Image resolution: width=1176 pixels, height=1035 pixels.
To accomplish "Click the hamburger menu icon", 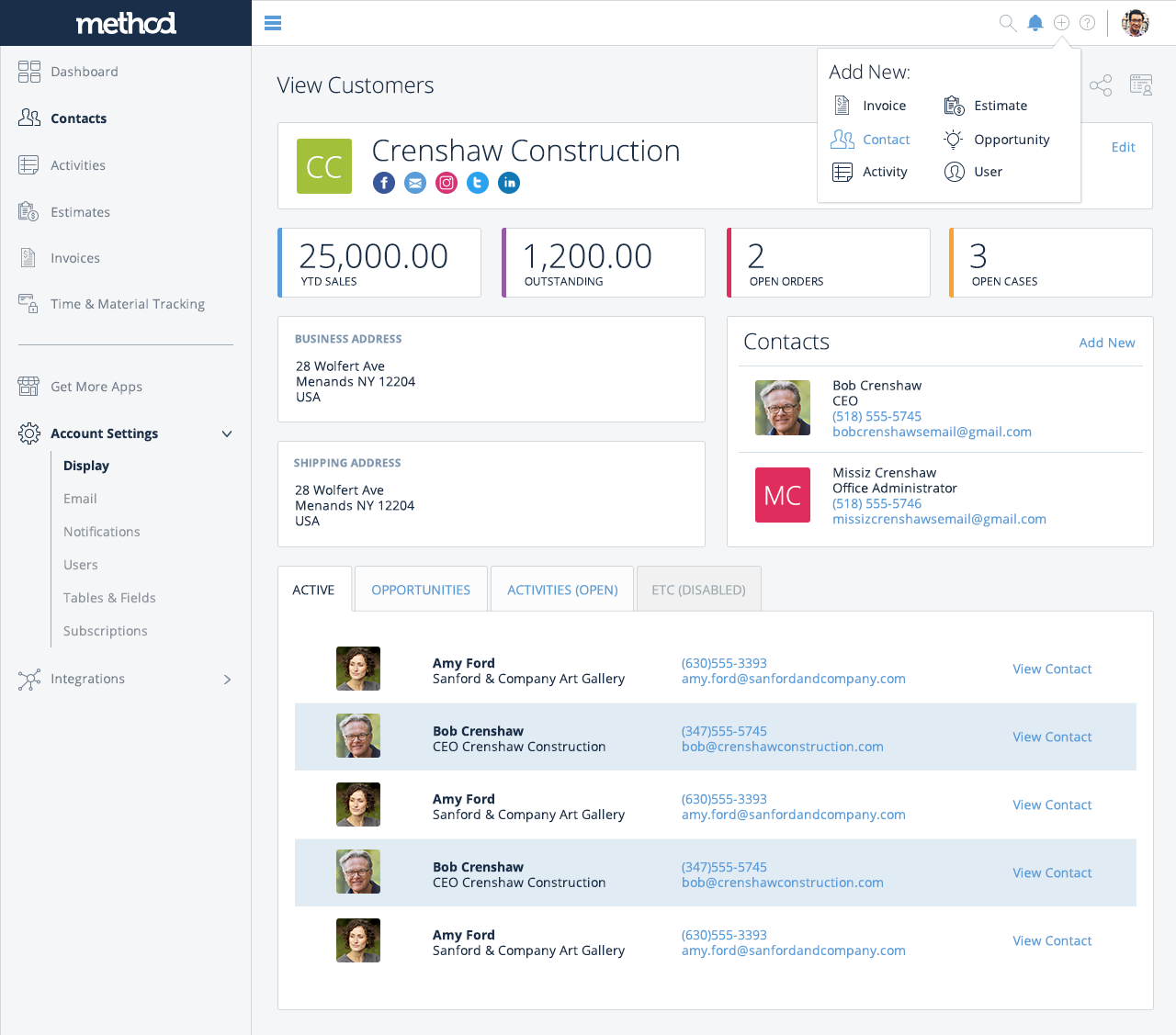I will [x=273, y=23].
